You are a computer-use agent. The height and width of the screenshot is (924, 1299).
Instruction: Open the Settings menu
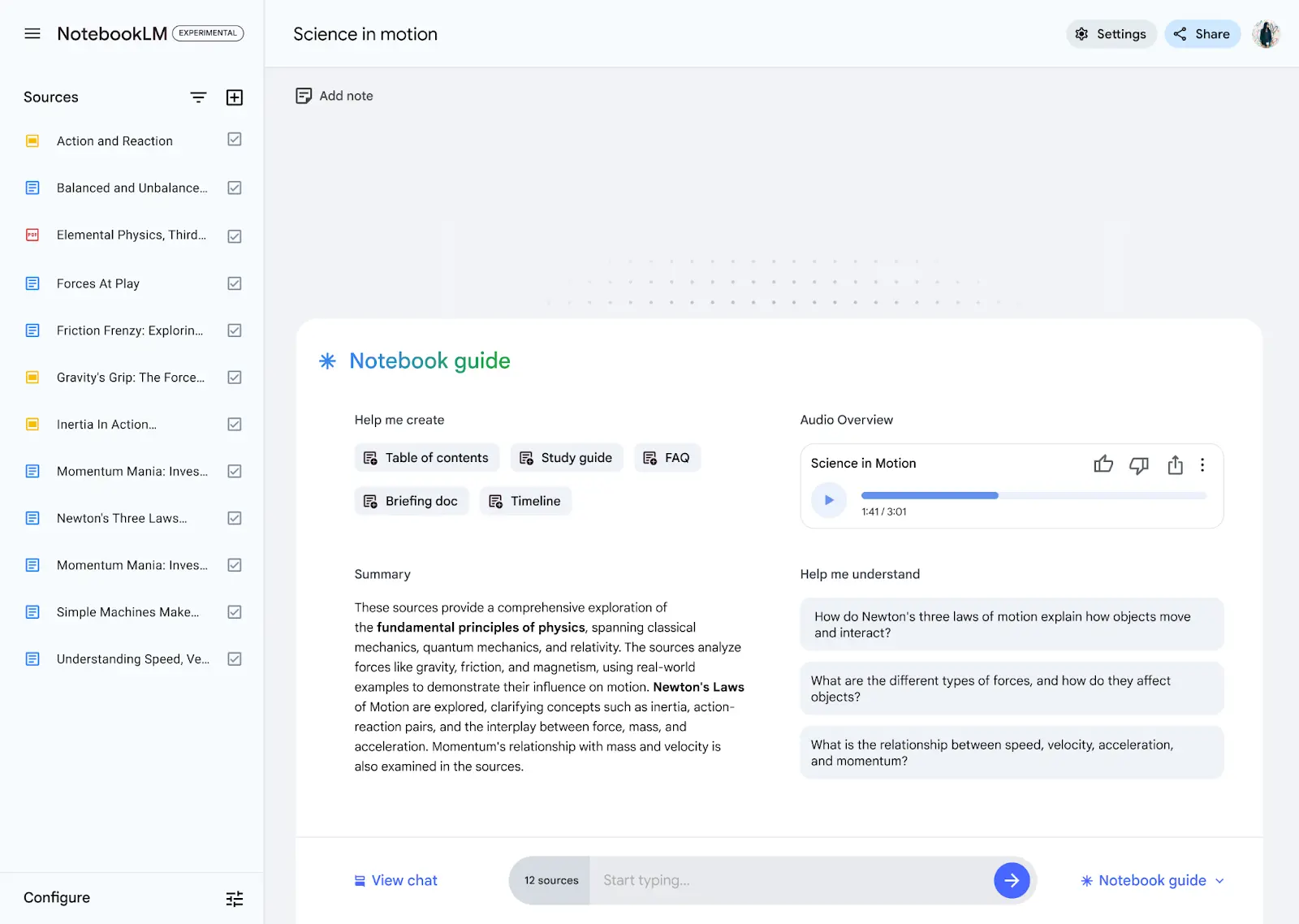pos(1111,33)
